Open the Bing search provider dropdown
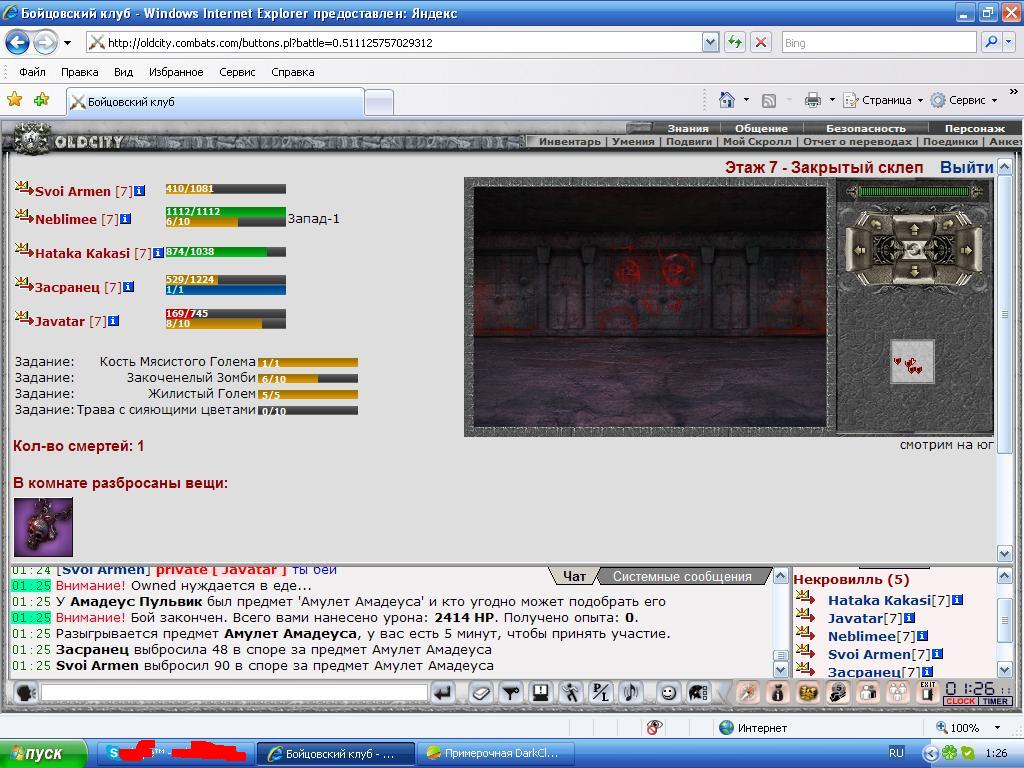 click(x=1009, y=42)
